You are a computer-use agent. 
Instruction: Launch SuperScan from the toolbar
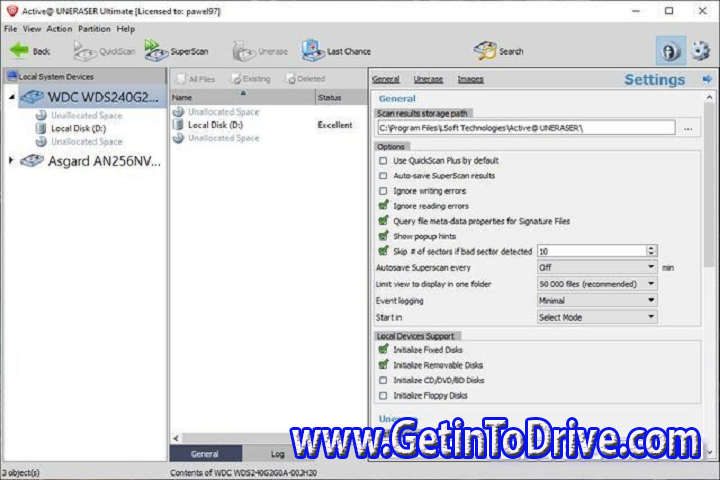tap(177, 51)
